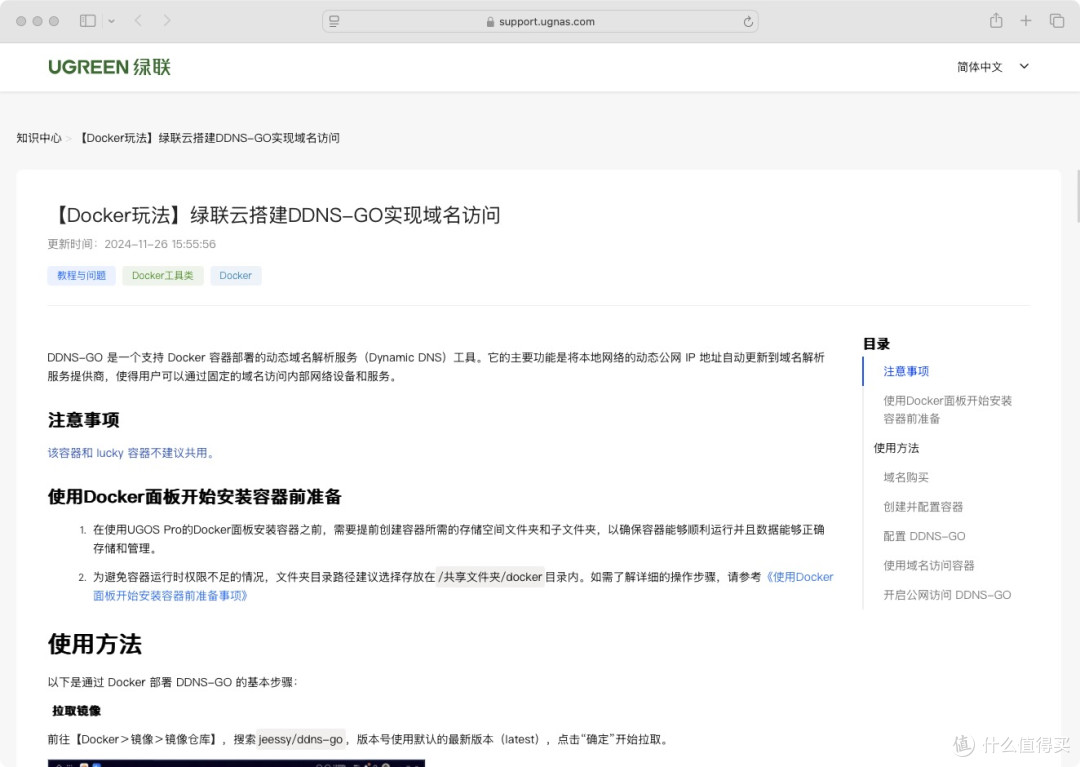Viewport: 1080px width, 767px height.
Task: Jump to 使用方法 in the 目录
Action: [x=896, y=448]
